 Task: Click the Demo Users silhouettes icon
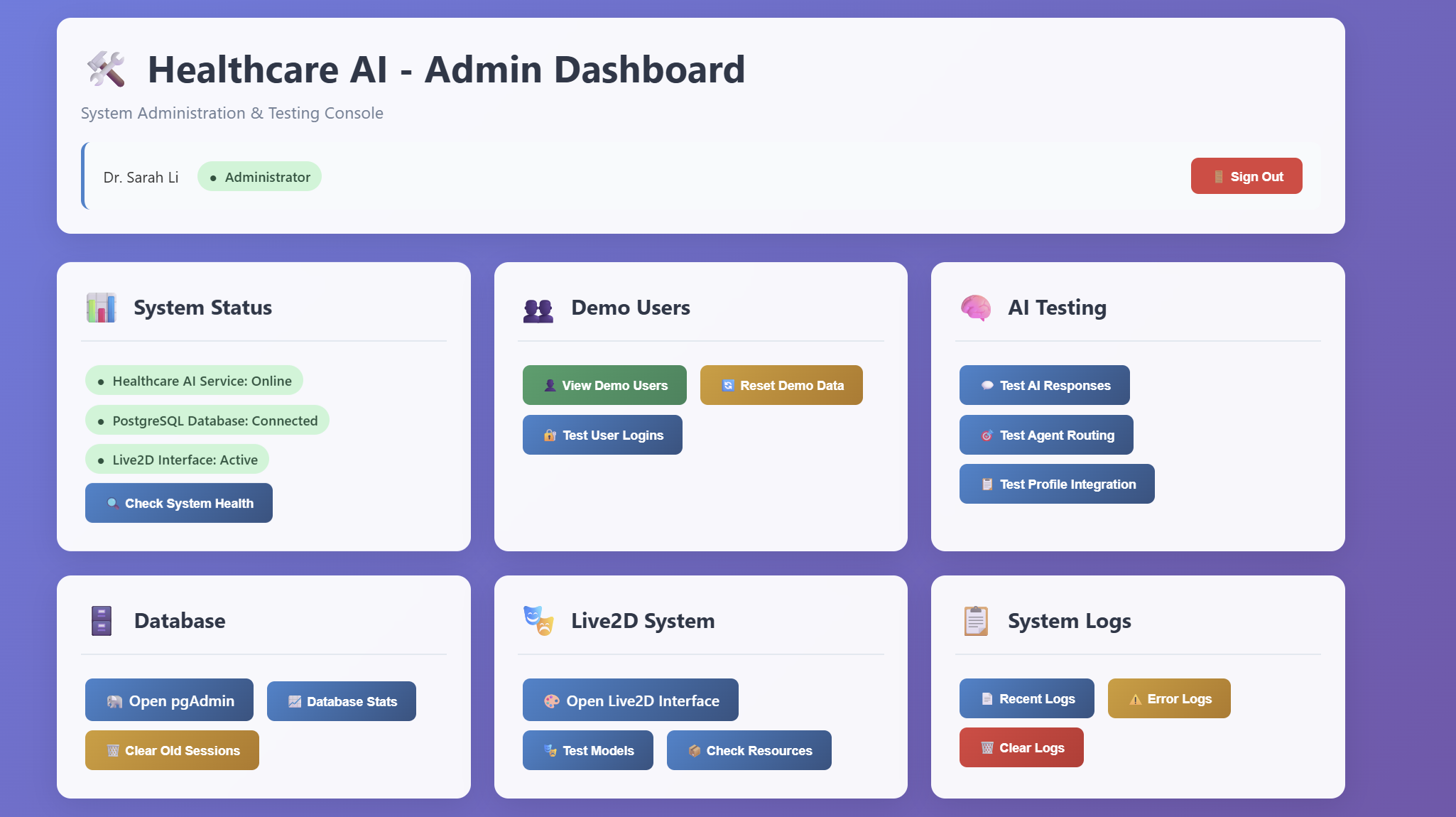538,310
